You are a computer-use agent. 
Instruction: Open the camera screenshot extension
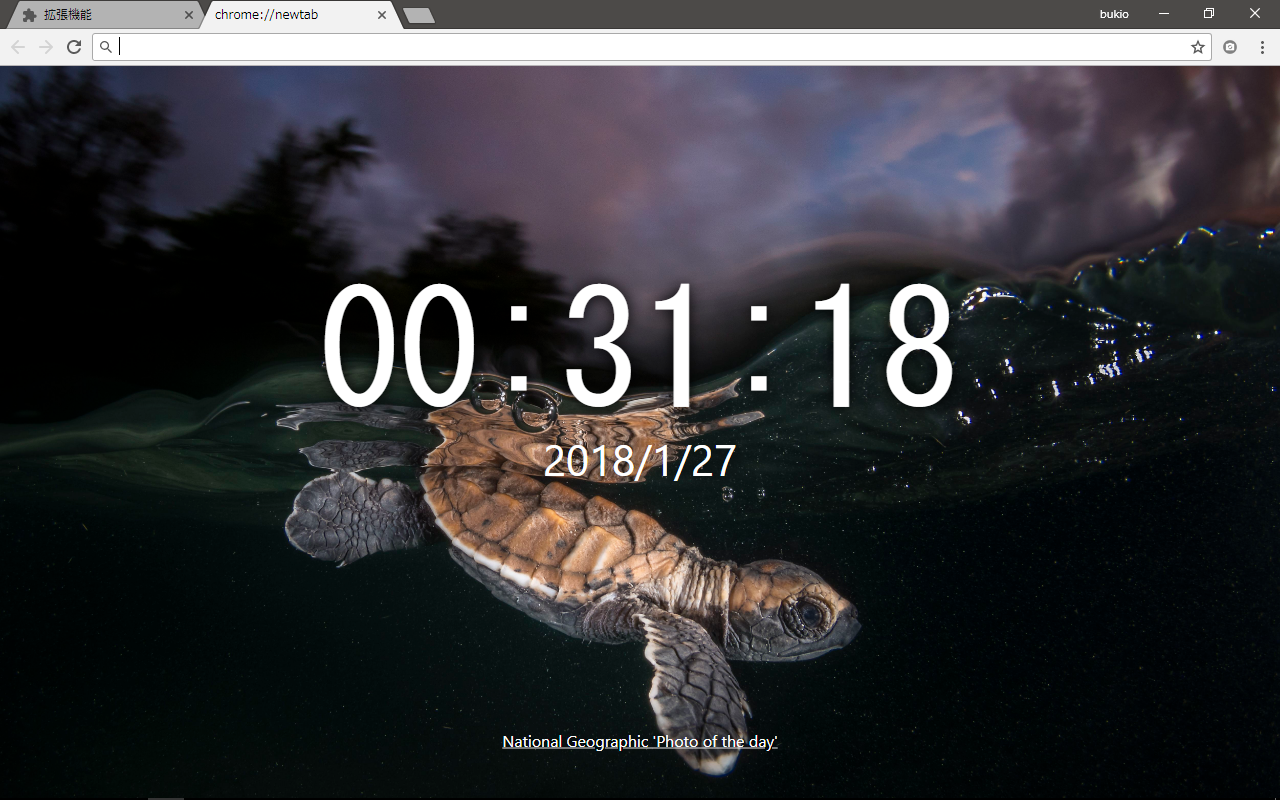1230,46
